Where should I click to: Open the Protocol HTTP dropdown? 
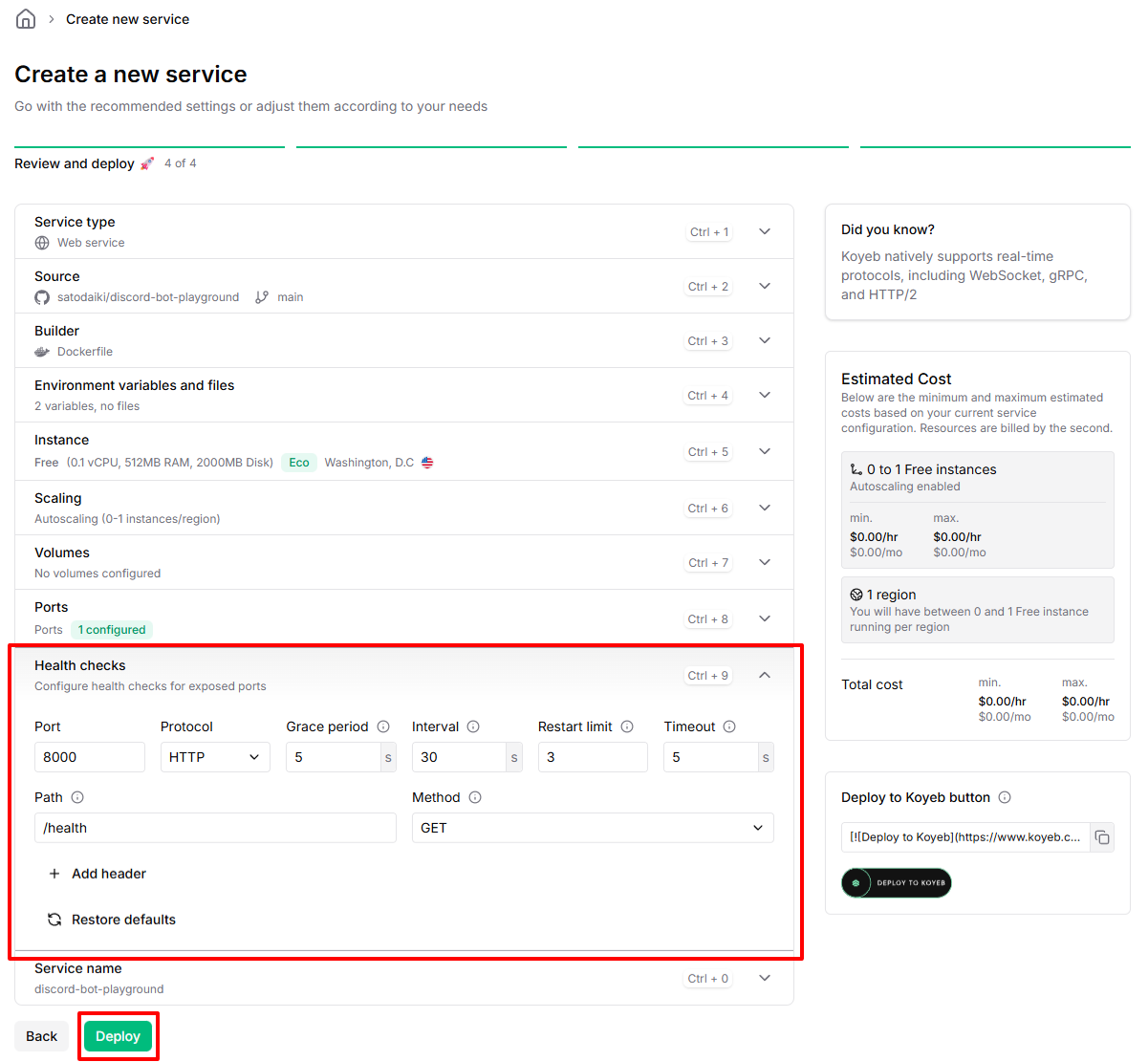click(215, 757)
